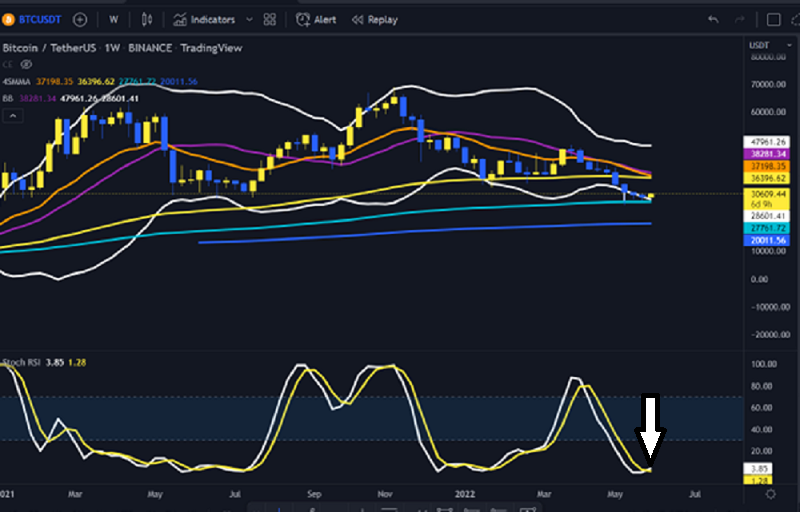Select the Stoch RSI legend label
This screenshot has height=512, width=800.
point(21,363)
